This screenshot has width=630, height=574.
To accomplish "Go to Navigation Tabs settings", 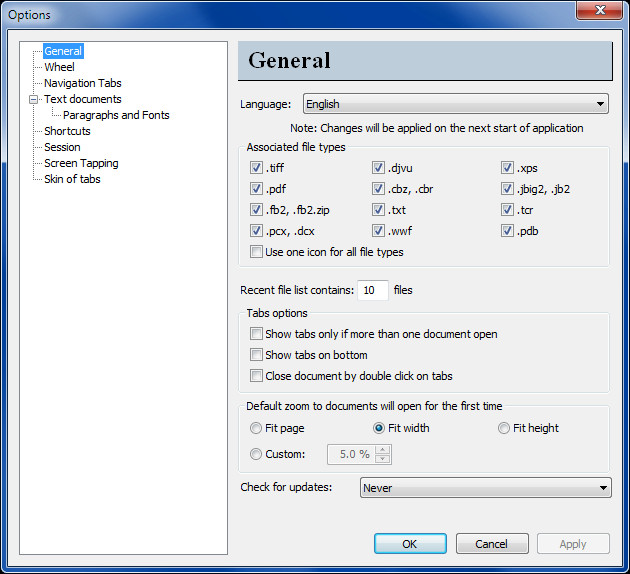I will click(82, 83).
